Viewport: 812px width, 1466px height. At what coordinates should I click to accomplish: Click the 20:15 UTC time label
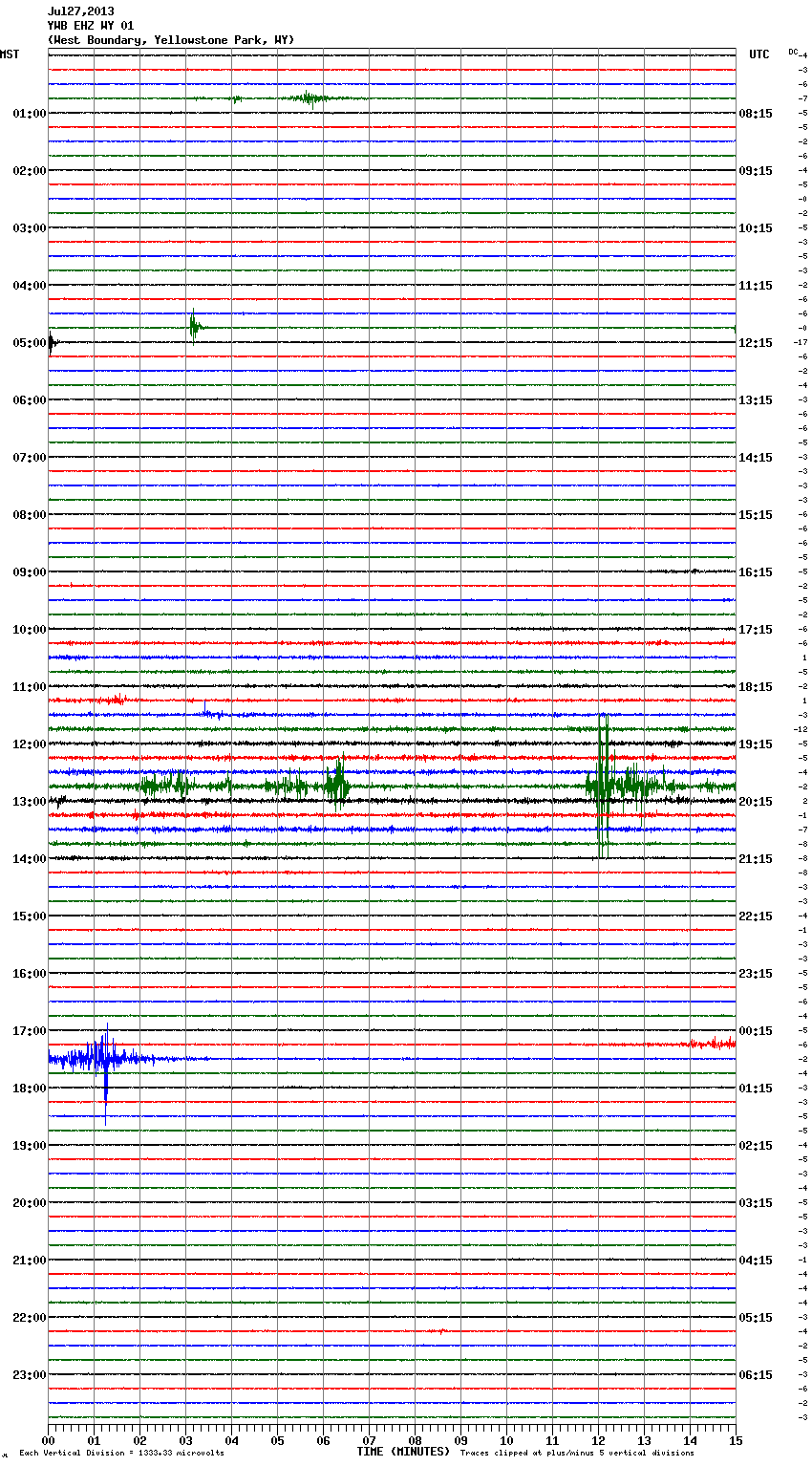pos(756,802)
